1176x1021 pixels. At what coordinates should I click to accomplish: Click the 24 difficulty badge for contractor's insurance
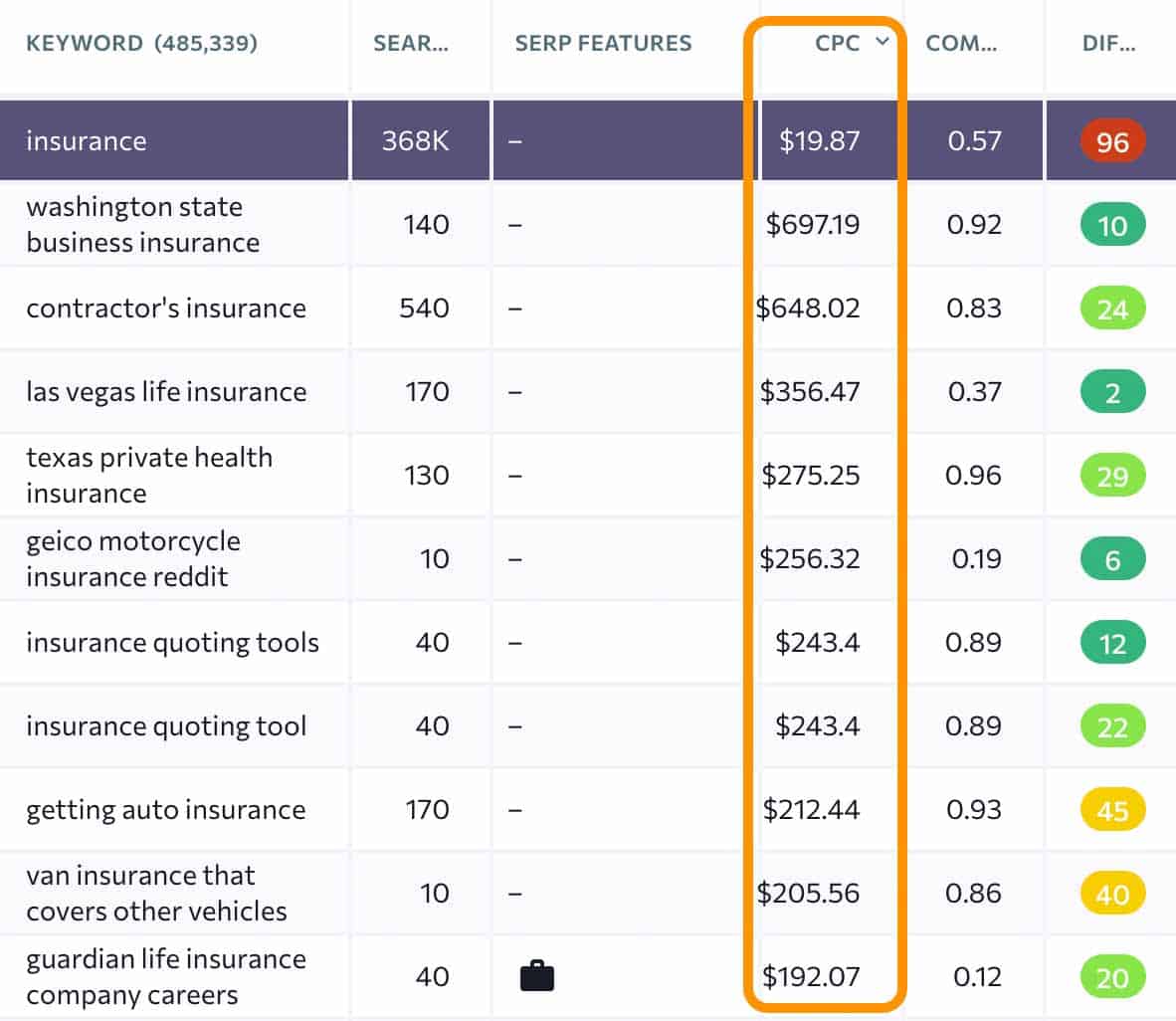tap(1113, 308)
